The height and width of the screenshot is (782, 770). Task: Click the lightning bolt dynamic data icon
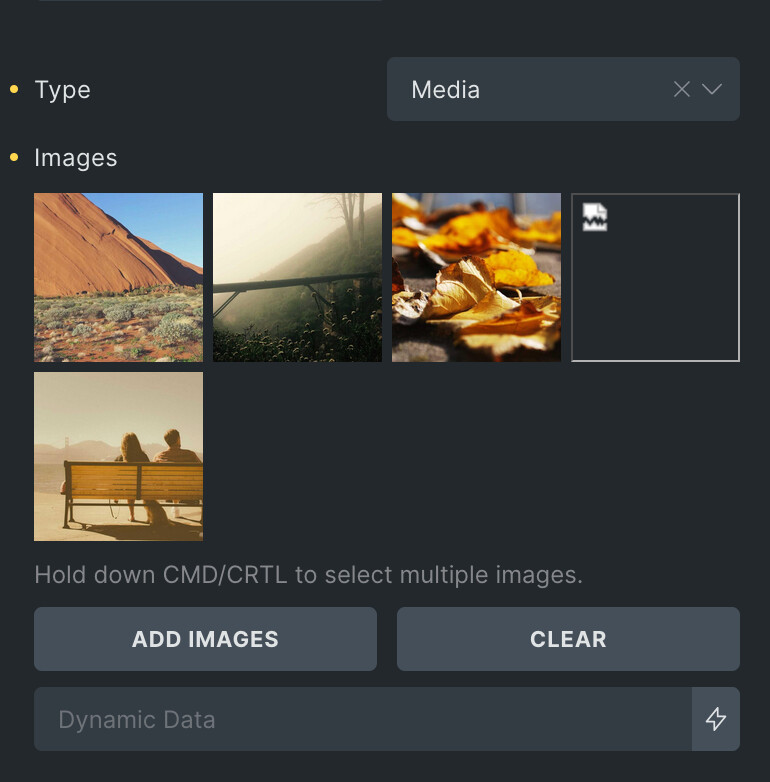coord(716,719)
